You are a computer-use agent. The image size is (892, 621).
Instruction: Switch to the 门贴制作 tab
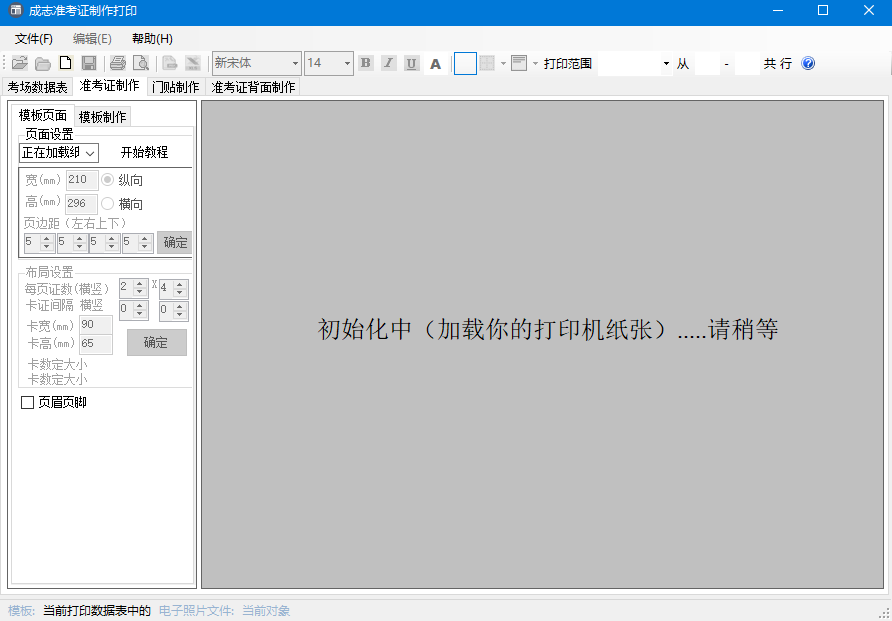click(175, 87)
